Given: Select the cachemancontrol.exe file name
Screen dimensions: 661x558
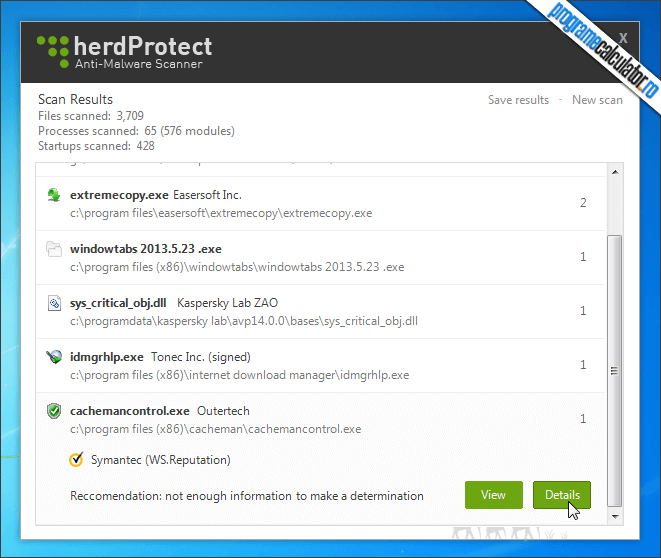Looking at the screenshot, I should click(x=129, y=411).
